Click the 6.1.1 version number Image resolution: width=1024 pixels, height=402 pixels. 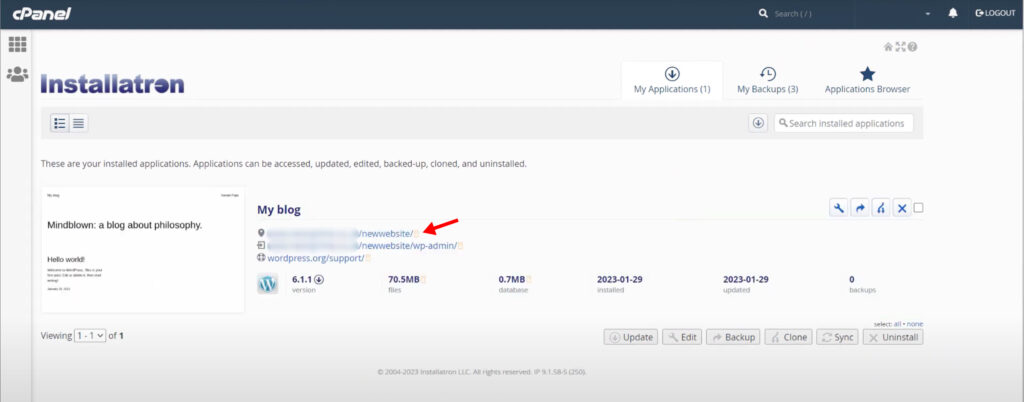[x=302, y=279]
